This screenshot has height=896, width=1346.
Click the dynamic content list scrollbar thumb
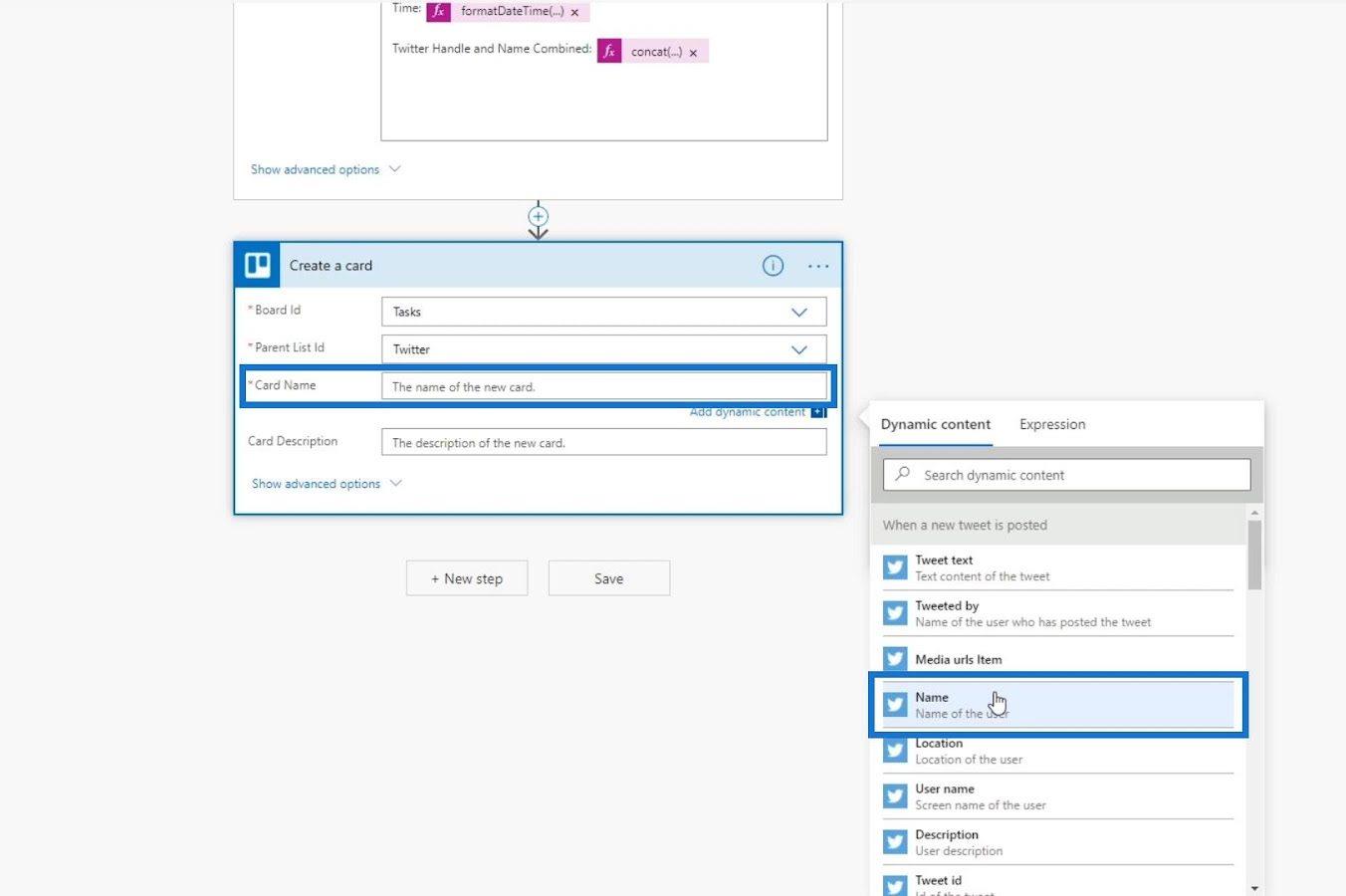[1254, 555]
